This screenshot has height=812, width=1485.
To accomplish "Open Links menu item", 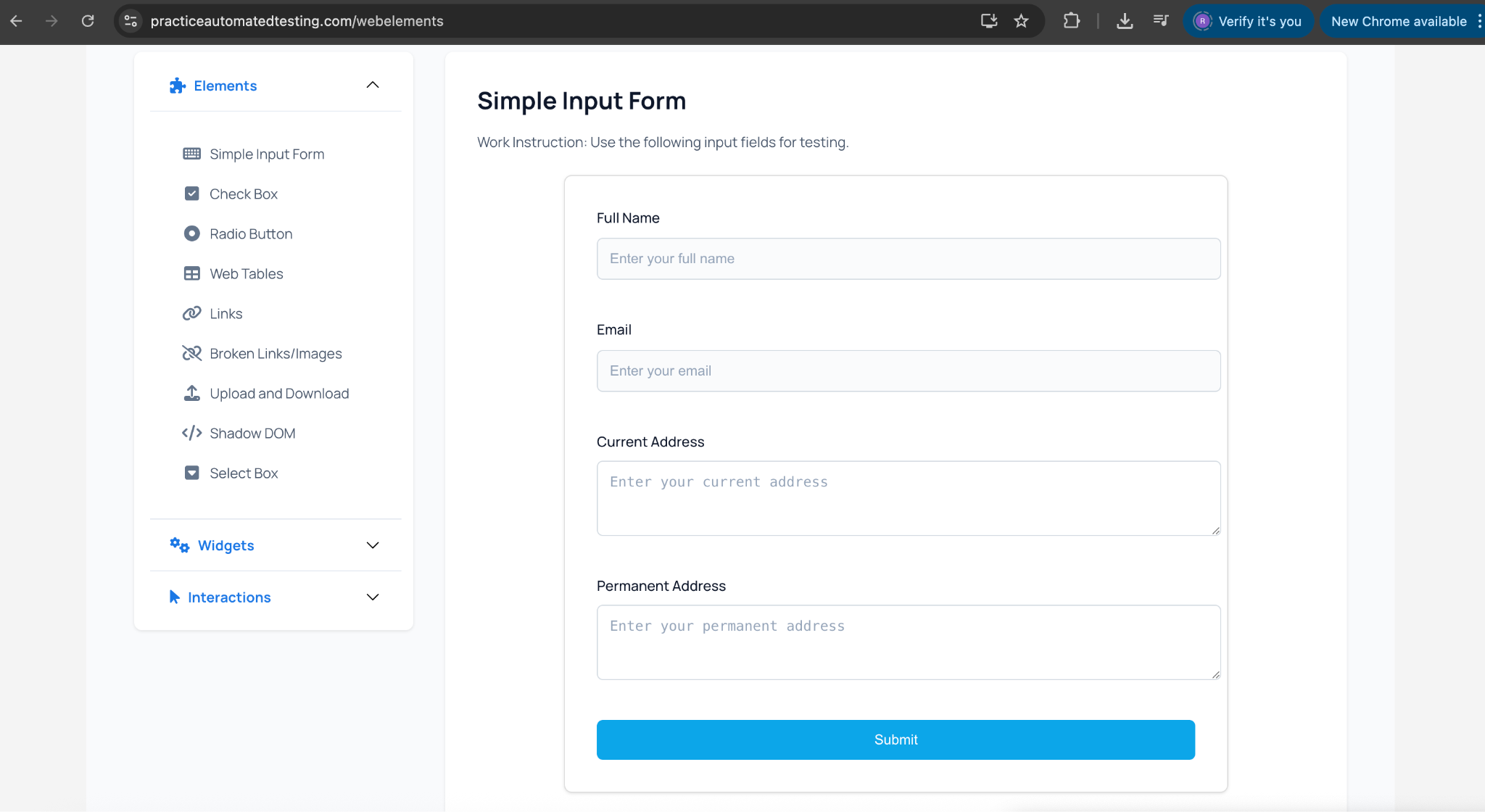I will [226, 313].
